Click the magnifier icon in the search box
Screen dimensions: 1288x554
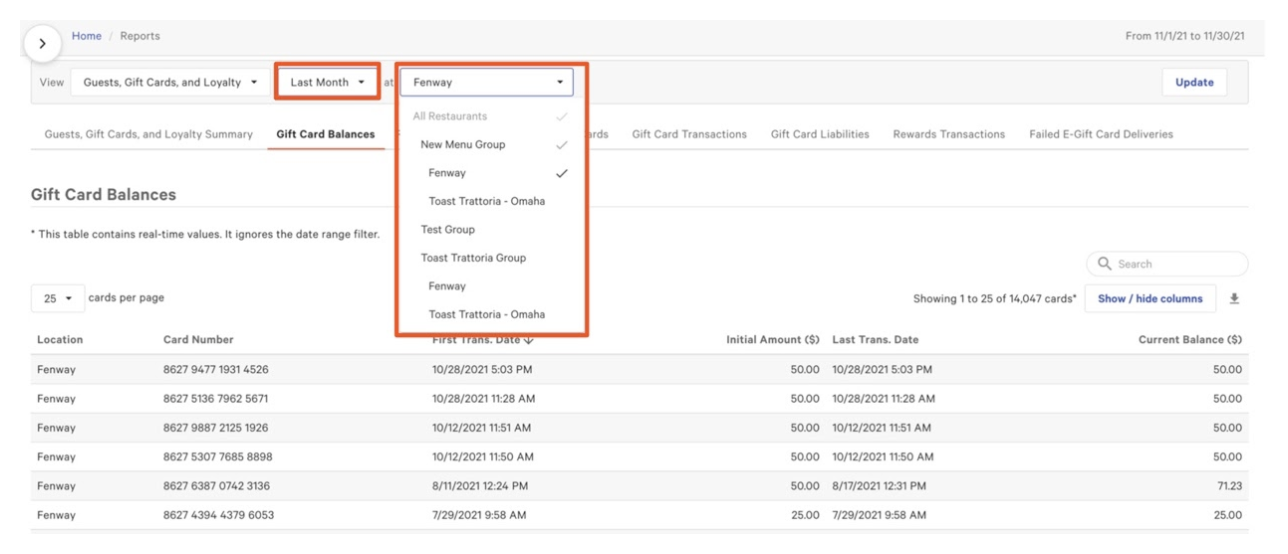pyautogui.click(x=1104, y=264)
